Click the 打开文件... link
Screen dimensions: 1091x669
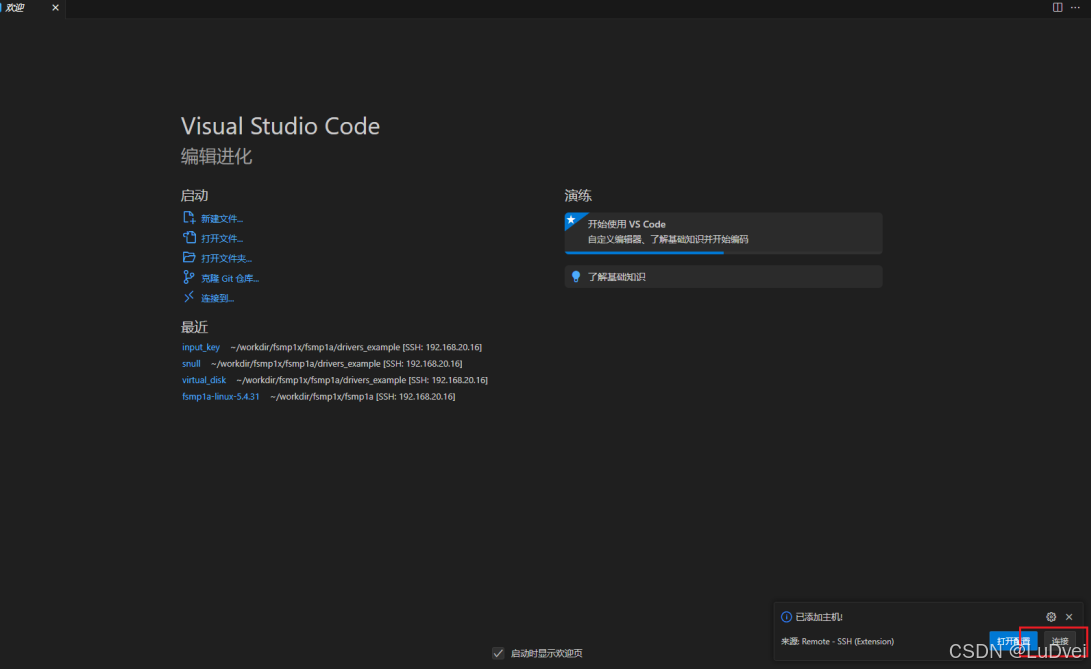[222, 238]
